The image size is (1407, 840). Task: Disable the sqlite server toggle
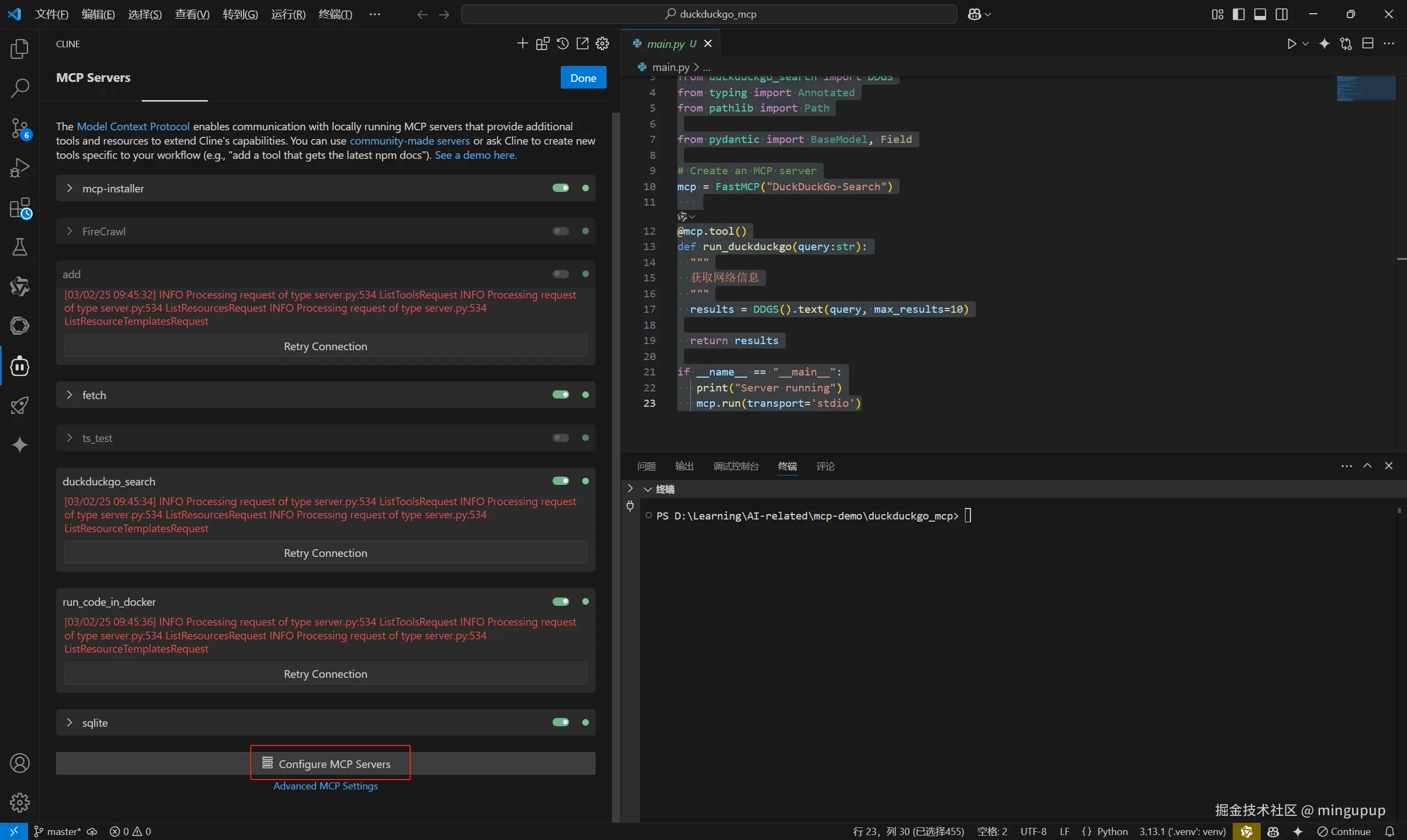click(x=561, y=722)
